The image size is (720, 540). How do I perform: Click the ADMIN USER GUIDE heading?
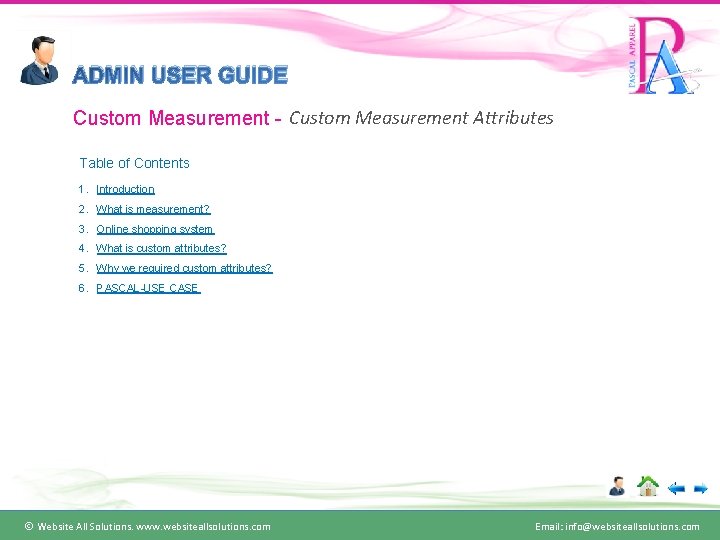pos(180,75)
